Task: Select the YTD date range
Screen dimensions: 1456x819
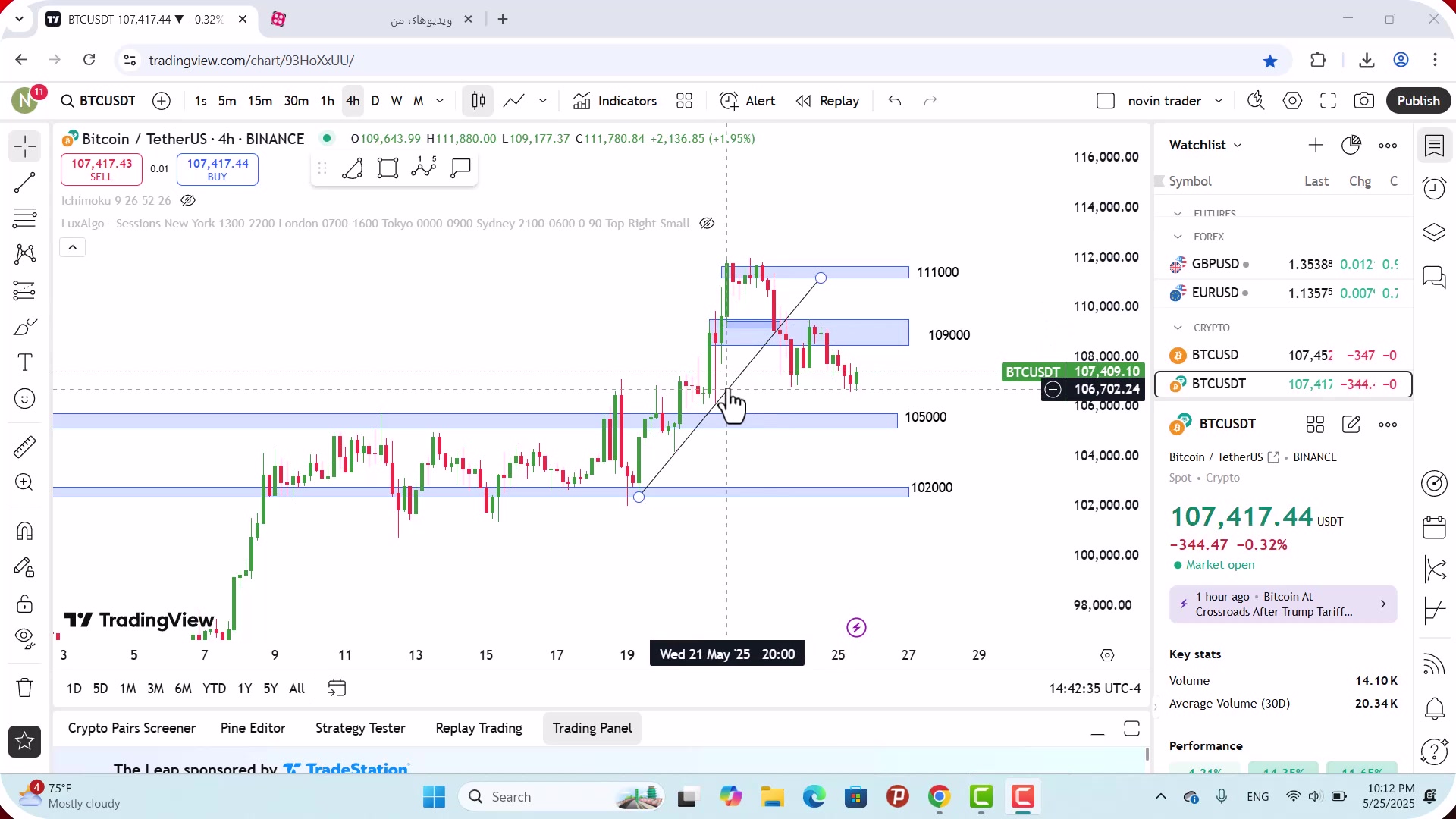Action: [214, 689]
